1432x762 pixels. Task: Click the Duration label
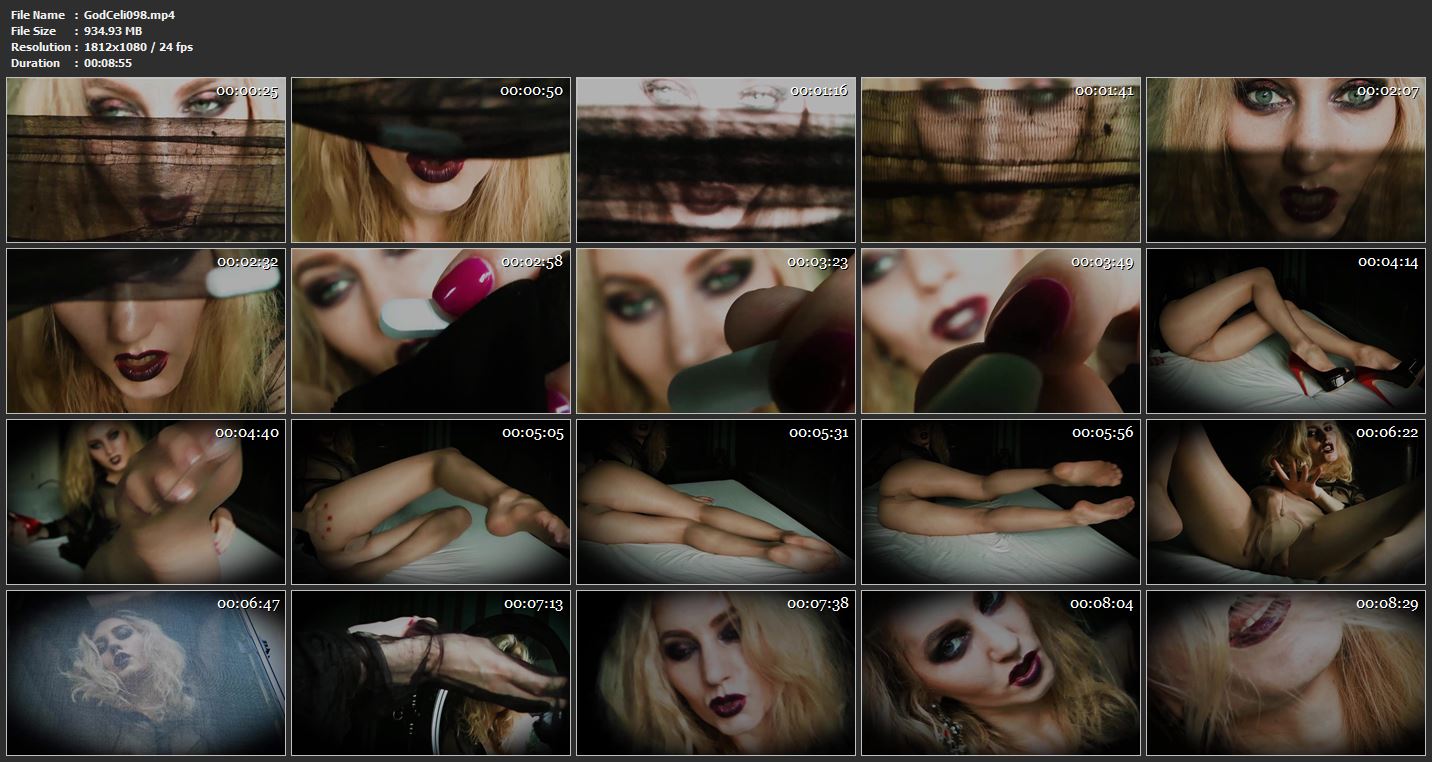(x=35, y=63)
